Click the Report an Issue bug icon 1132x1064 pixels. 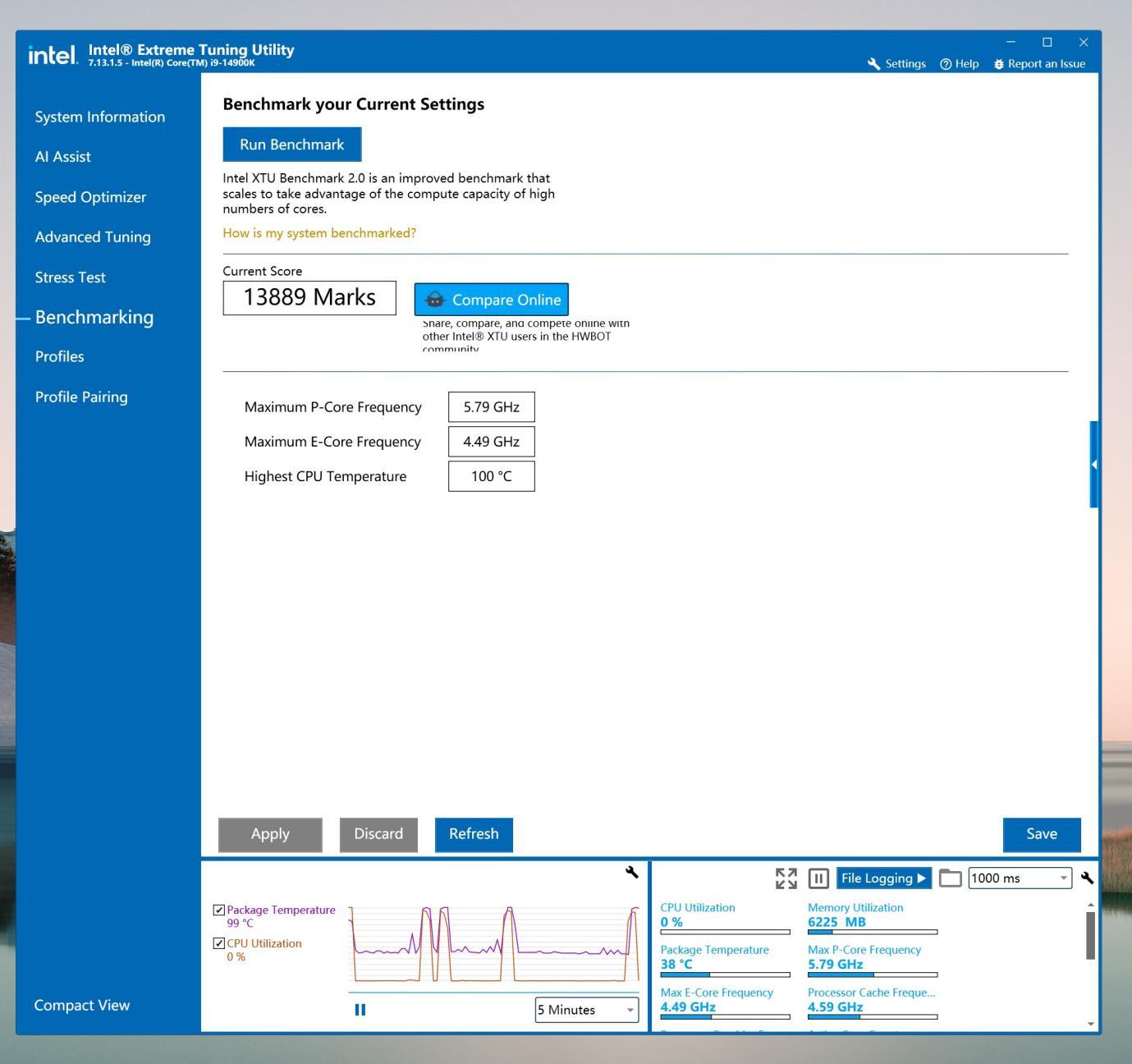[999, 64]
